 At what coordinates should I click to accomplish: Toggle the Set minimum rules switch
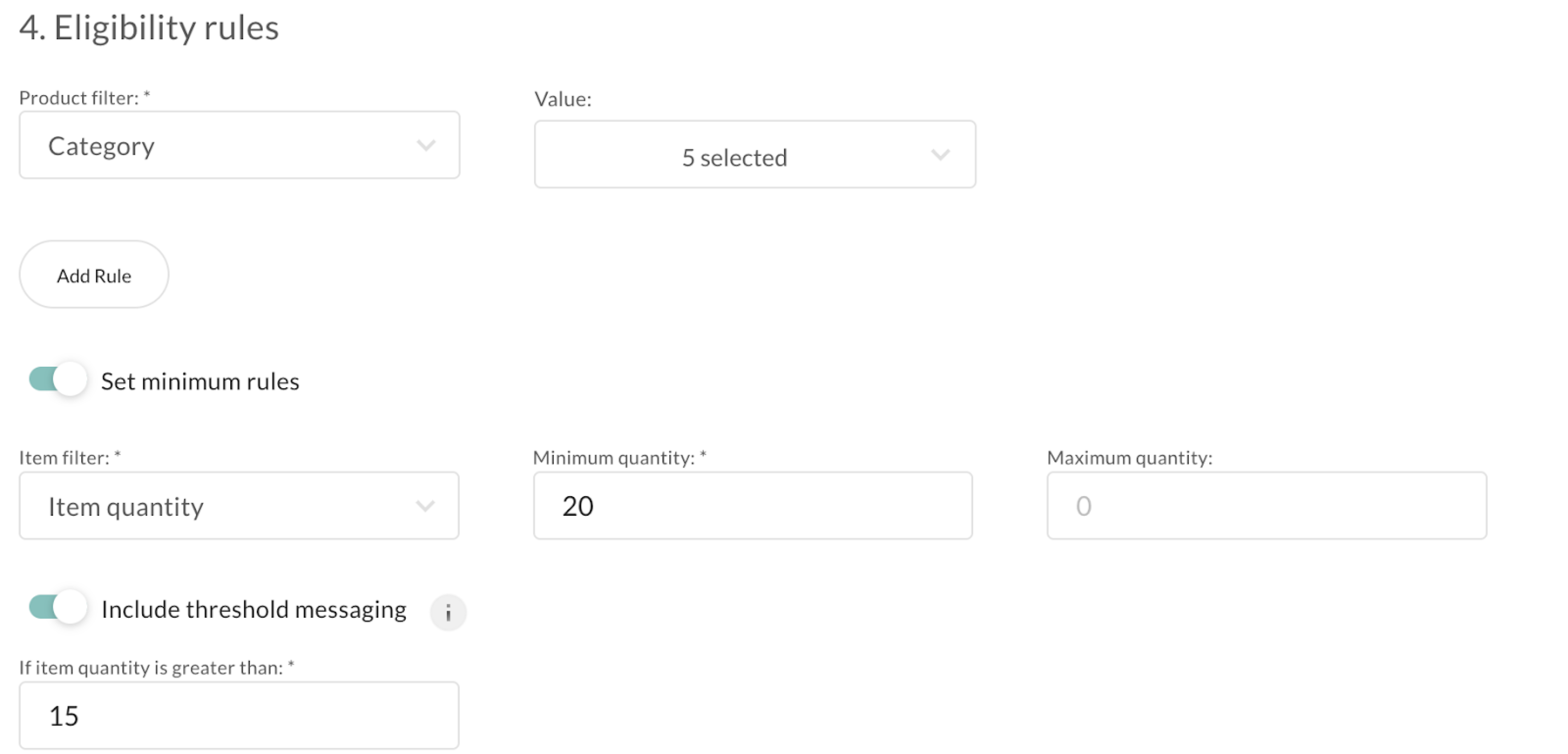click(x=58, y=379)
